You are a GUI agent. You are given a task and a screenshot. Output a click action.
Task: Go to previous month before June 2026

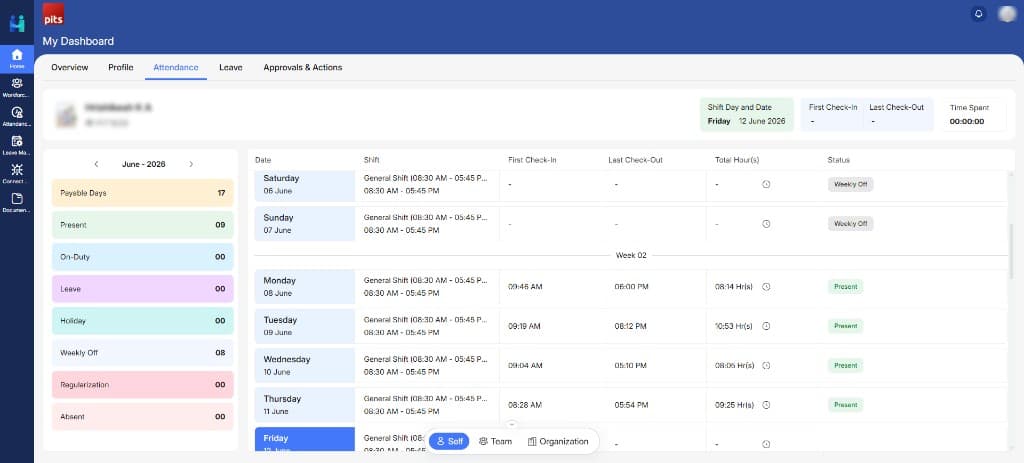coord(96,164)
